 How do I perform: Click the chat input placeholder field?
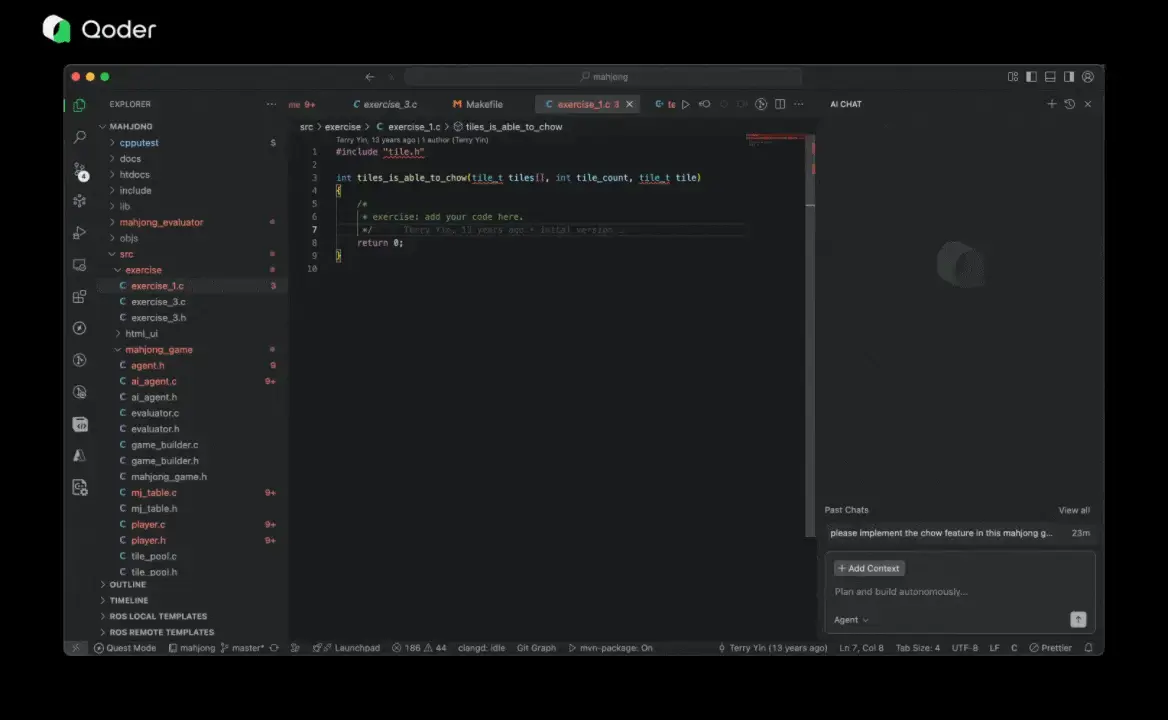coord(959,592)
